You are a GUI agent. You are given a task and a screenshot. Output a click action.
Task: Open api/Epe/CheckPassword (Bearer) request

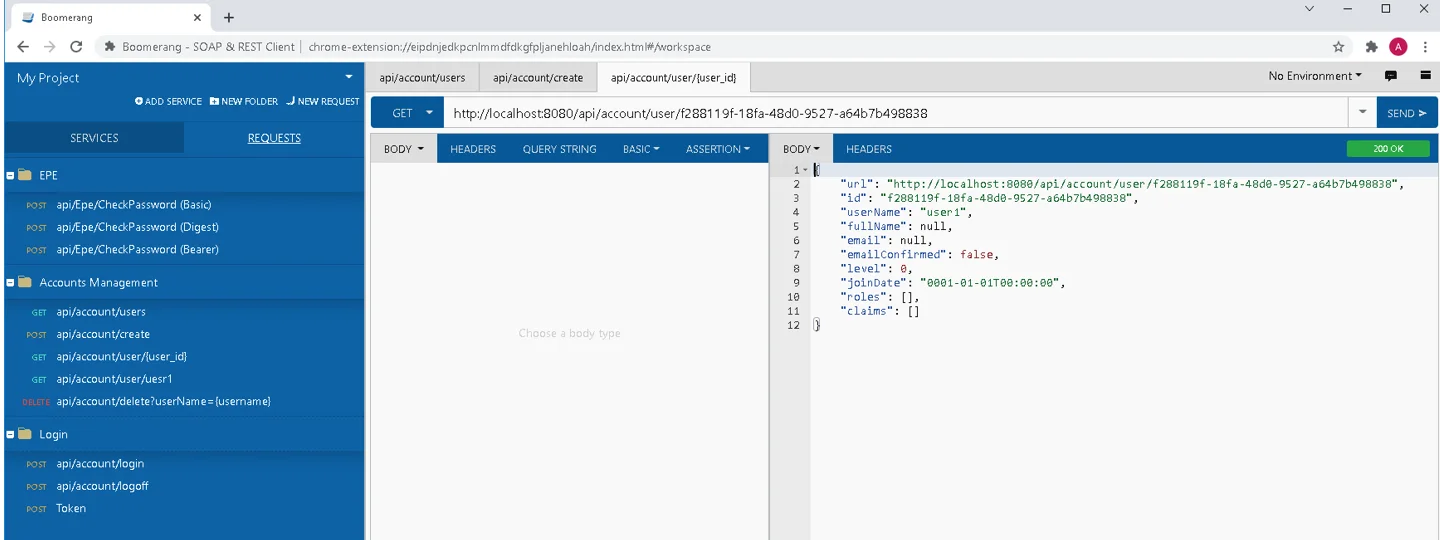[137, 249]
